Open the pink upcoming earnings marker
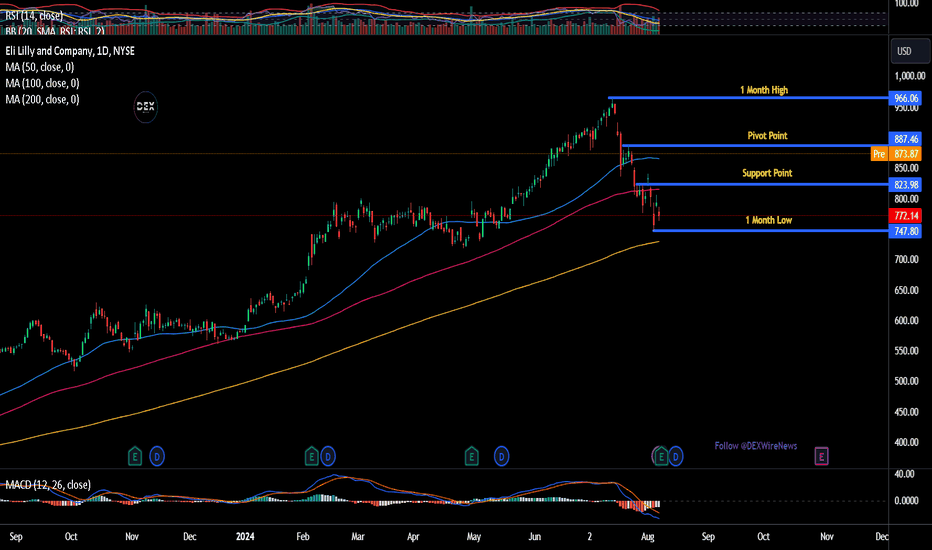Screen dimensions: 932x550 (821, 457)
